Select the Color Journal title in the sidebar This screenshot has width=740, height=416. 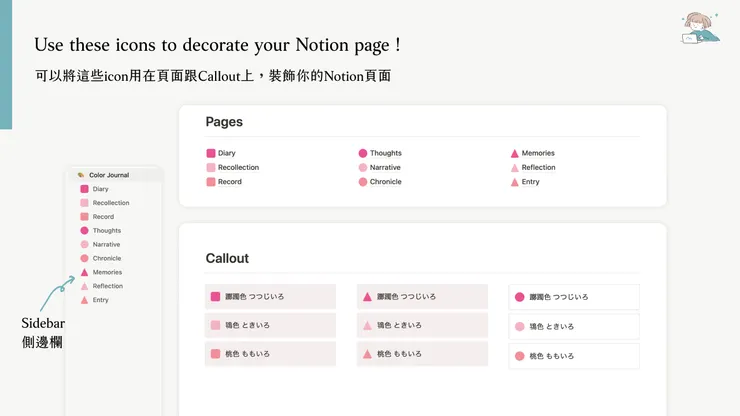tap(109, 175)
